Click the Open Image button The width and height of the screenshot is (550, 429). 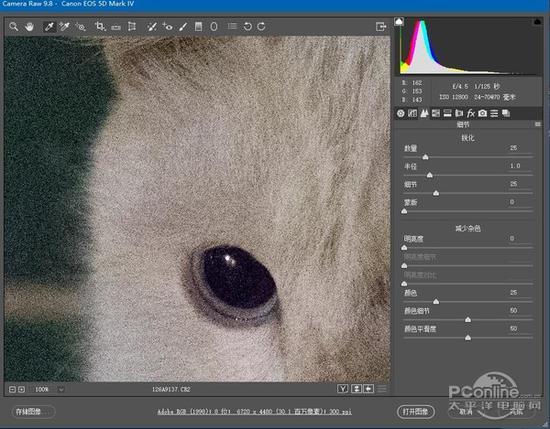416,411
